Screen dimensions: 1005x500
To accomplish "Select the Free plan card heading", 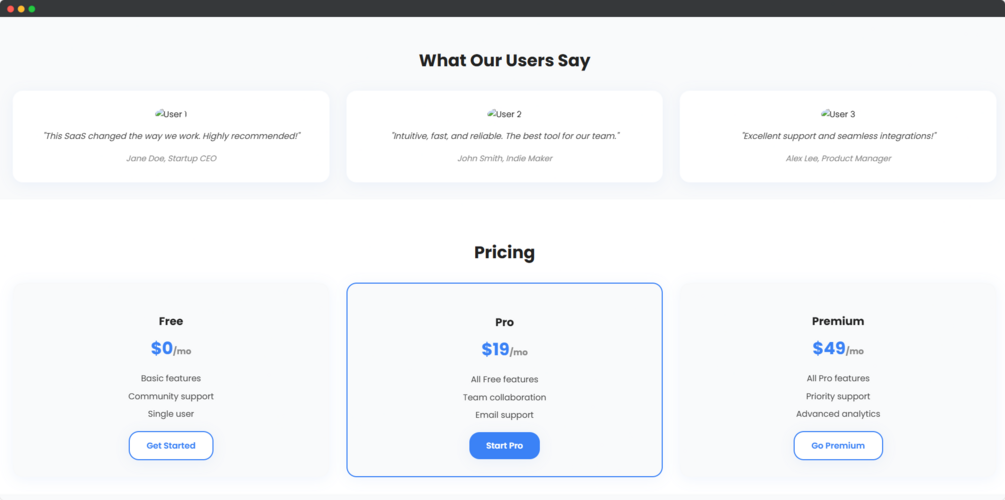I will click(x=171, y=321).
